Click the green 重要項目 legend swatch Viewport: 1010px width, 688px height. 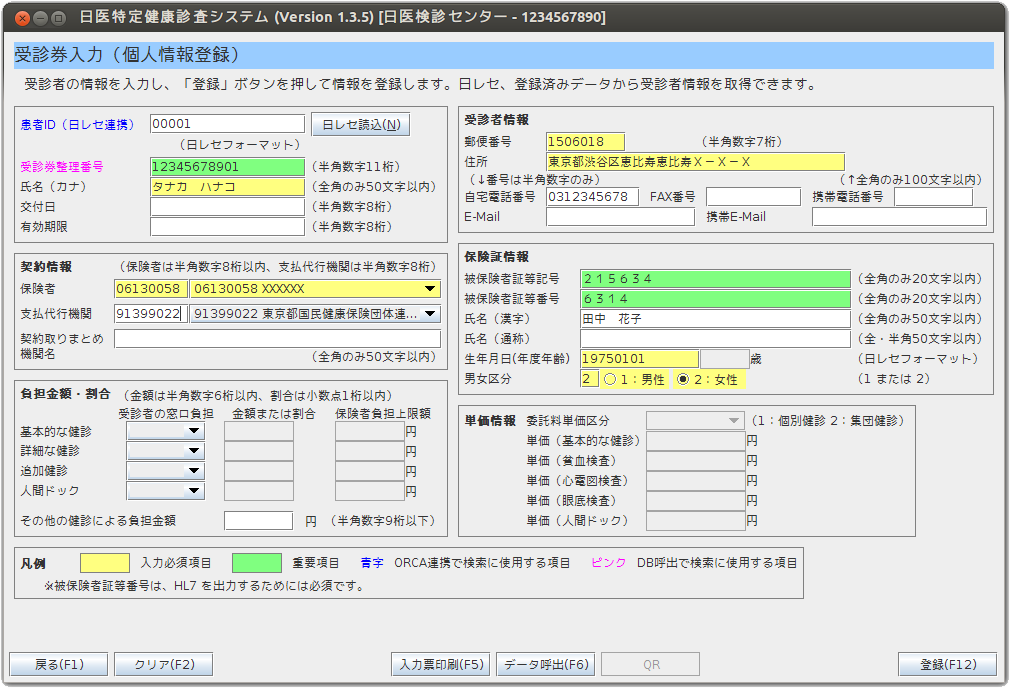coord(256,563)
